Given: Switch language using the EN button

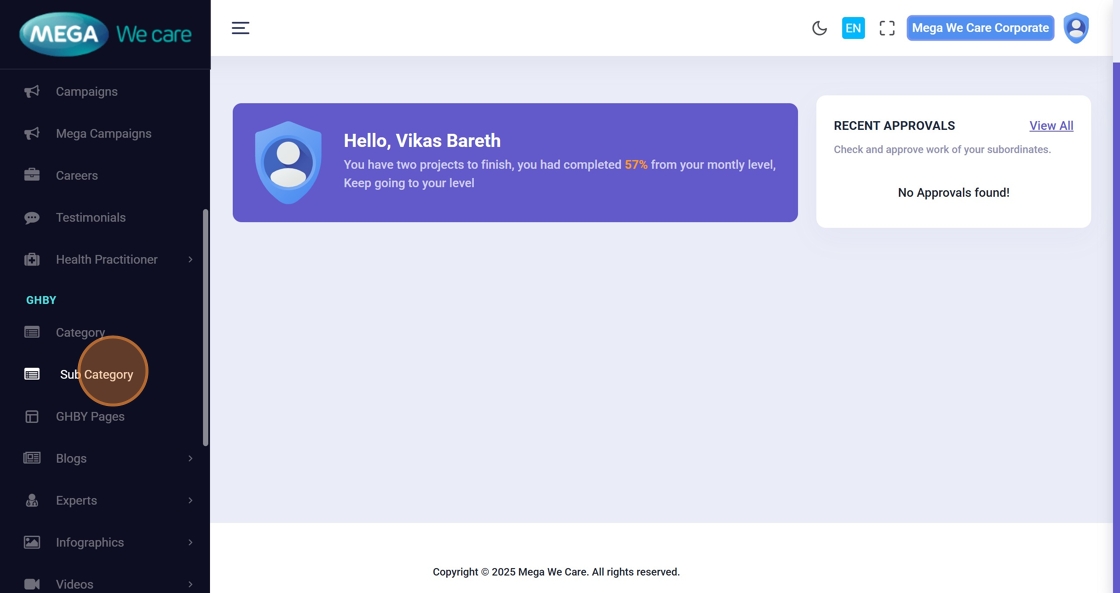Looking at the screenshot, I should pyautogui.click(x=853, y=28).
